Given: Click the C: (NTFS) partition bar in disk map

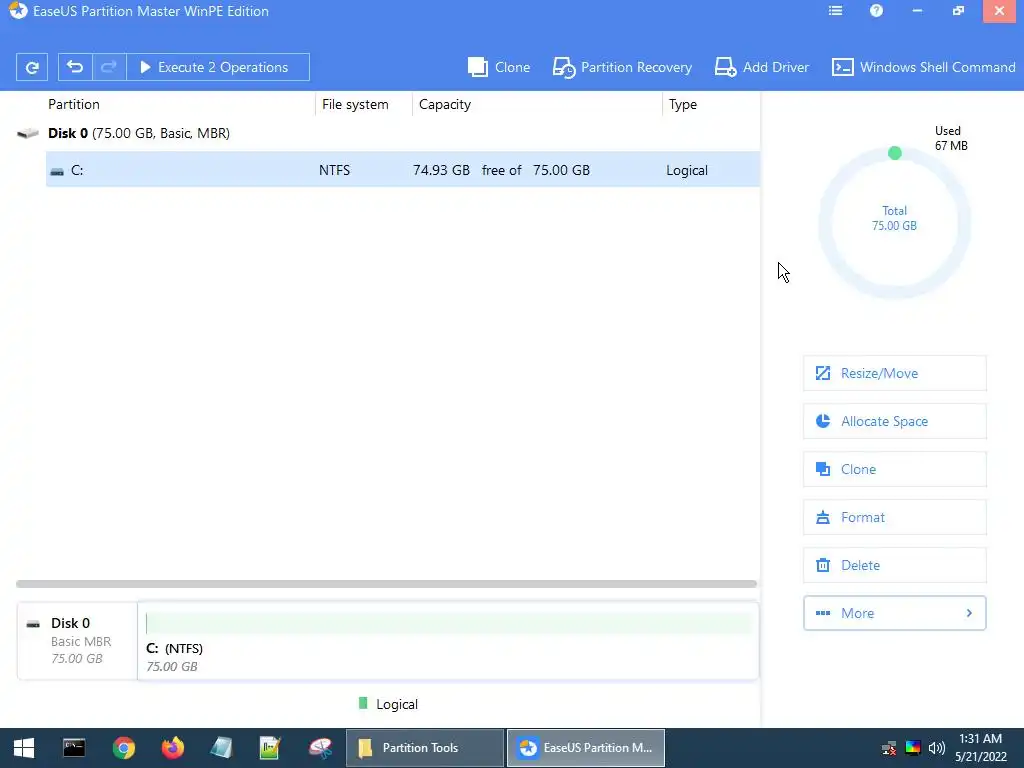Looking at the screenshot, I should 448,641.
